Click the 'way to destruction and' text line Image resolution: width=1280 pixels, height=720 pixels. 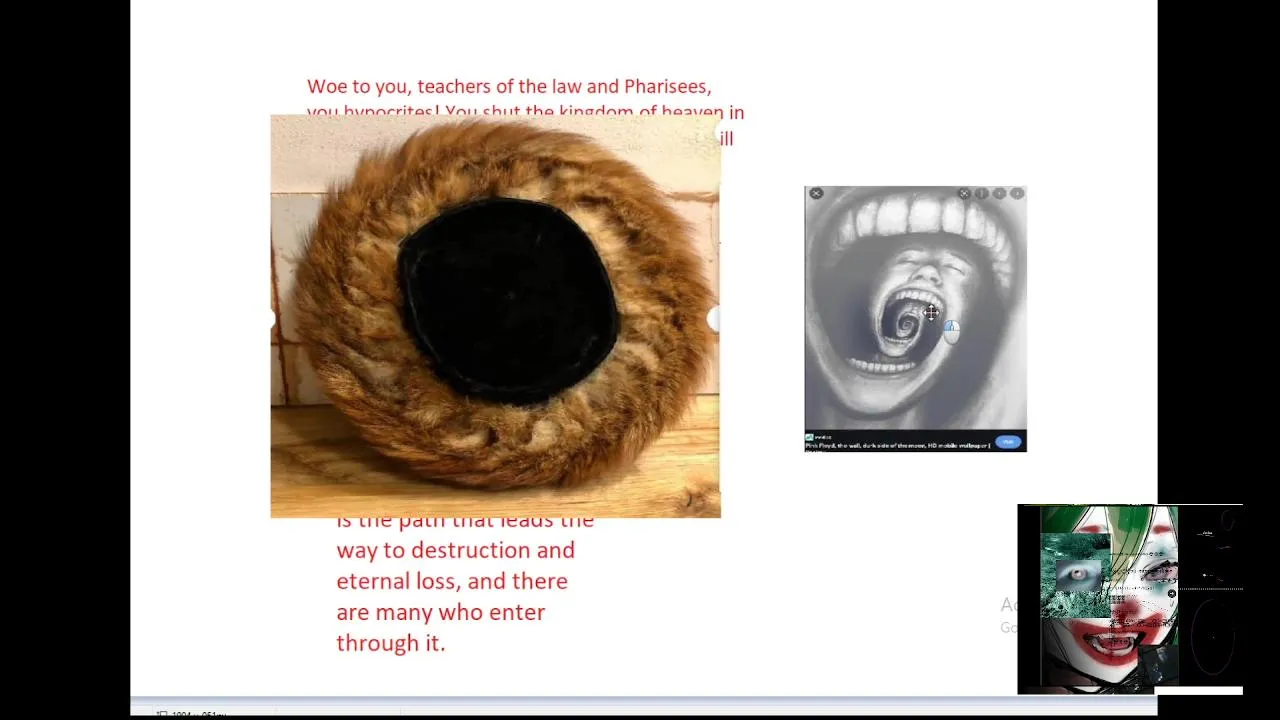pos(455,550)
